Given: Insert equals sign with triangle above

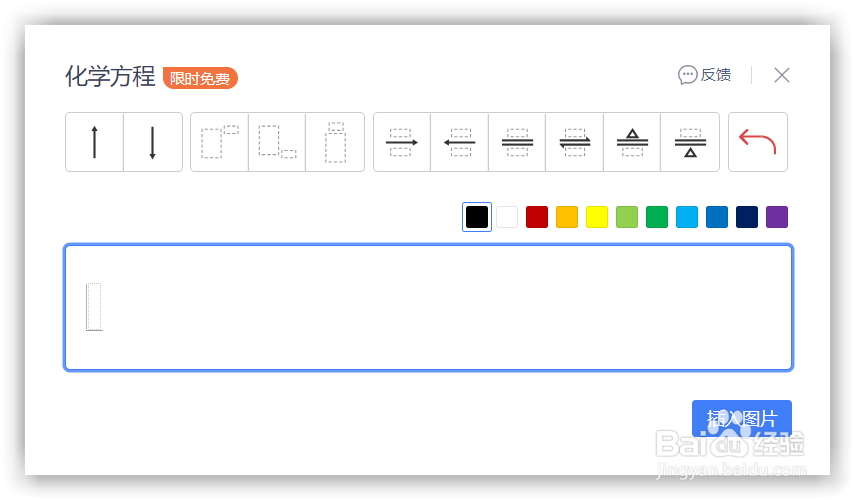Looking at the screenshot, I should pos(632,142).
